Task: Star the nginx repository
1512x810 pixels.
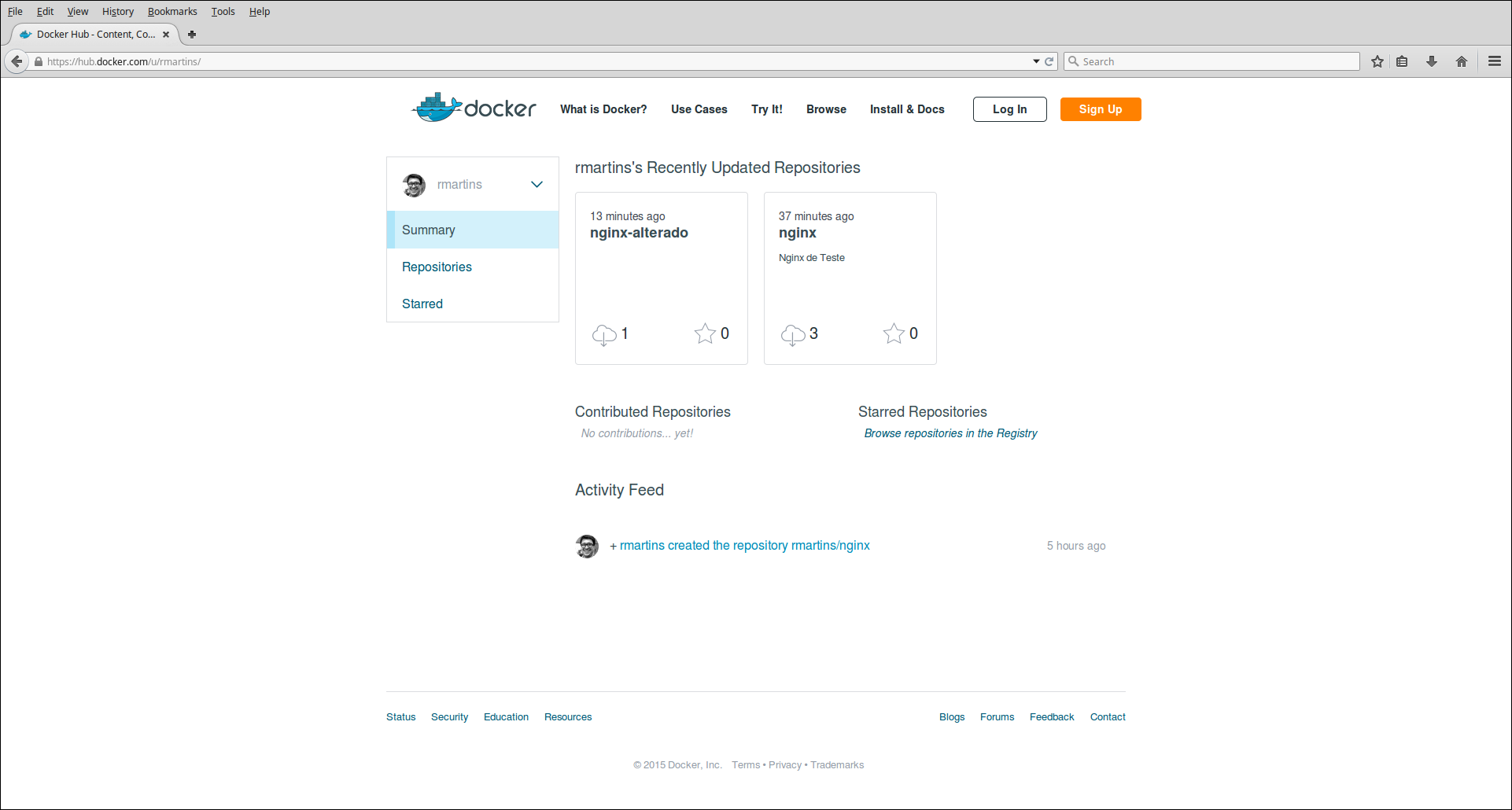Action: pyautogui.click(x=893, y=333)
